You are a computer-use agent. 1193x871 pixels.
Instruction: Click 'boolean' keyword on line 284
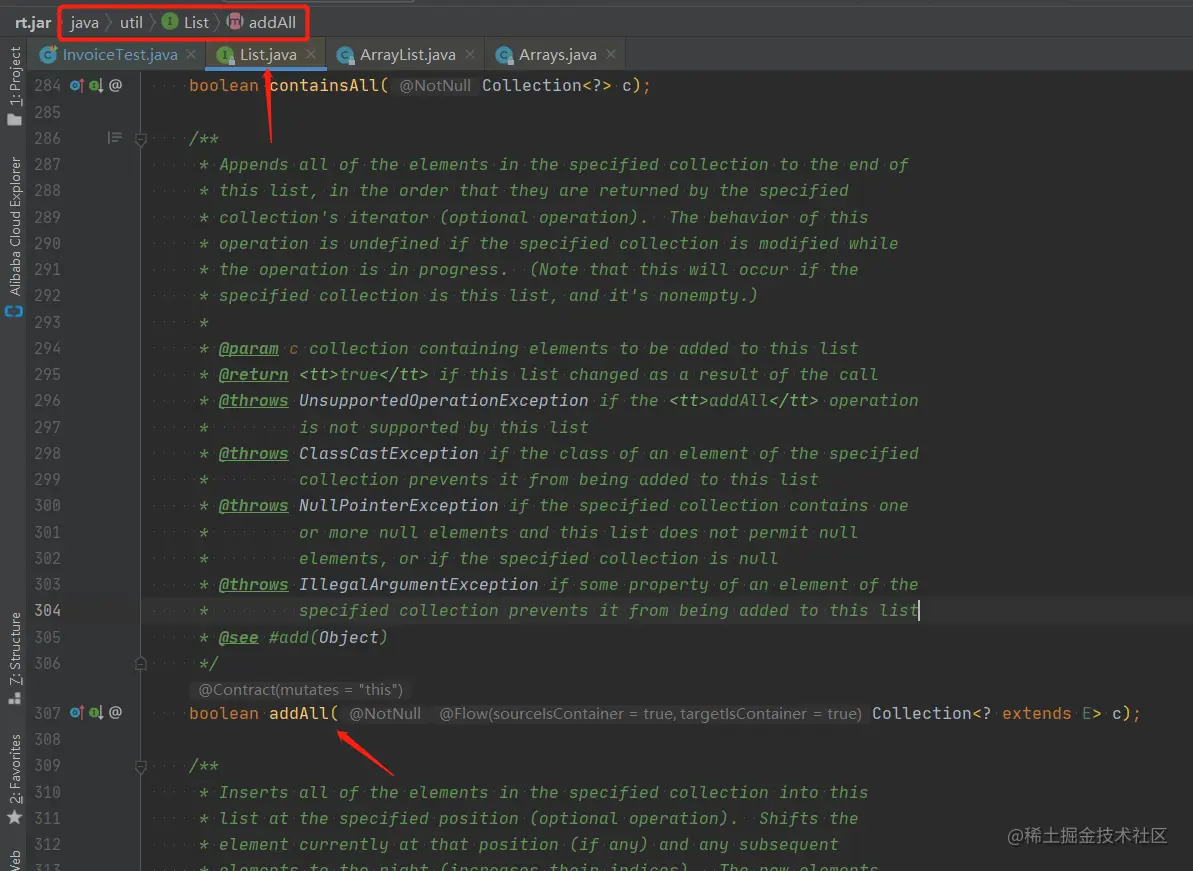(x=224, y=85)
